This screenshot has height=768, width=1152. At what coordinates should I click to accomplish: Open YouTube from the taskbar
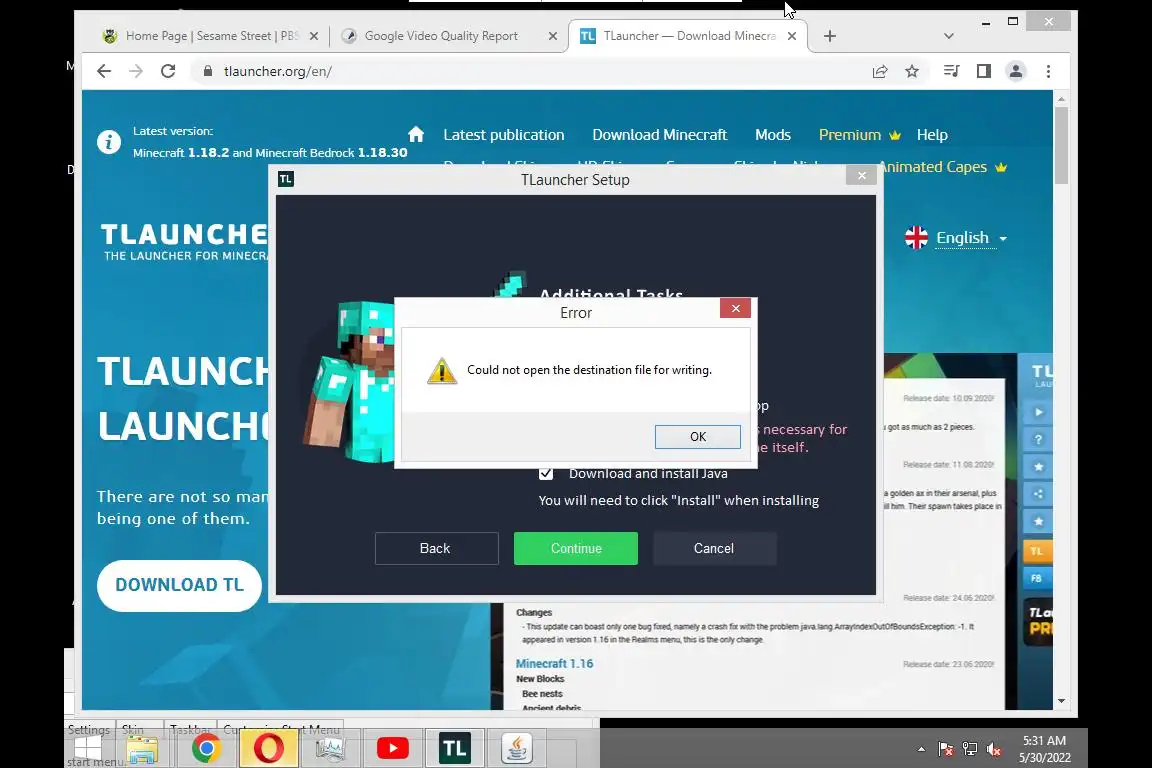coord(393,749)
